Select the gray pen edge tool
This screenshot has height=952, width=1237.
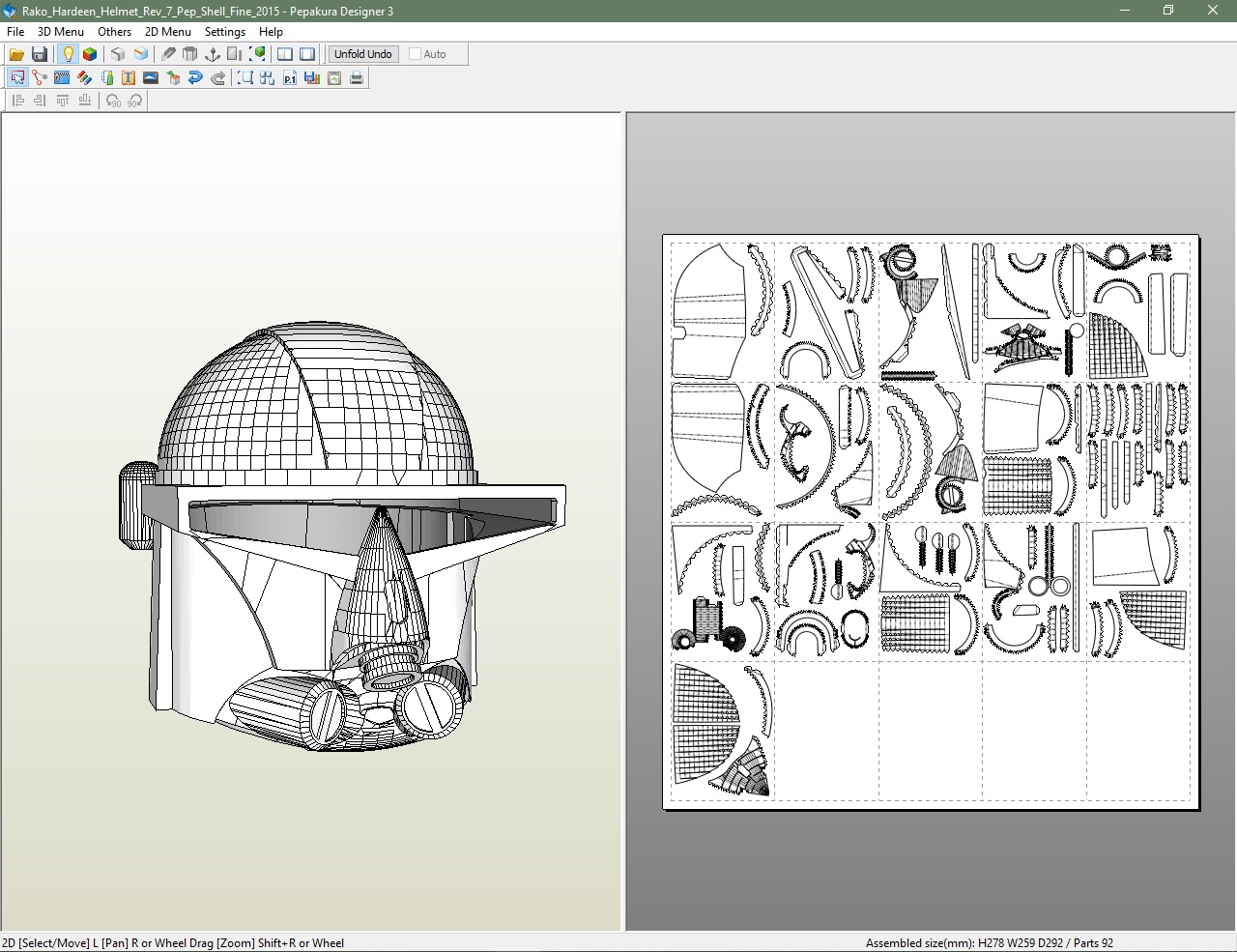coord(169,54)
